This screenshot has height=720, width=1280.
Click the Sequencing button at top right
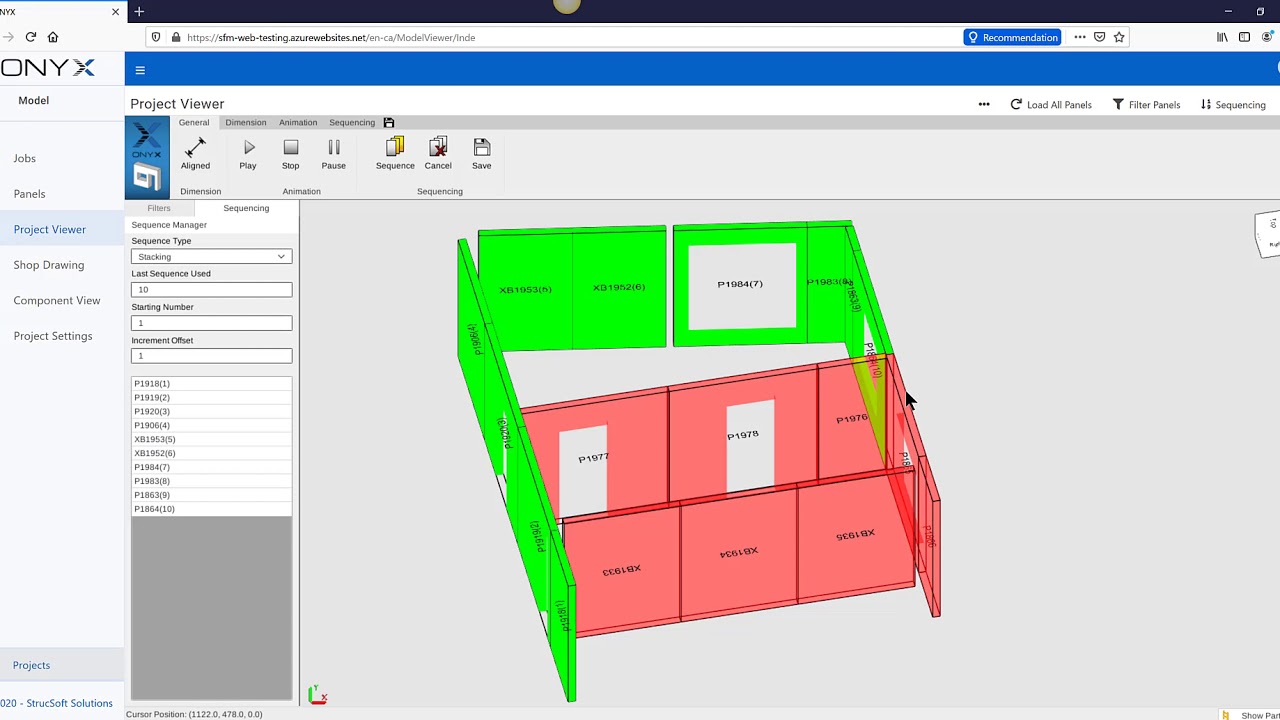1233,104
